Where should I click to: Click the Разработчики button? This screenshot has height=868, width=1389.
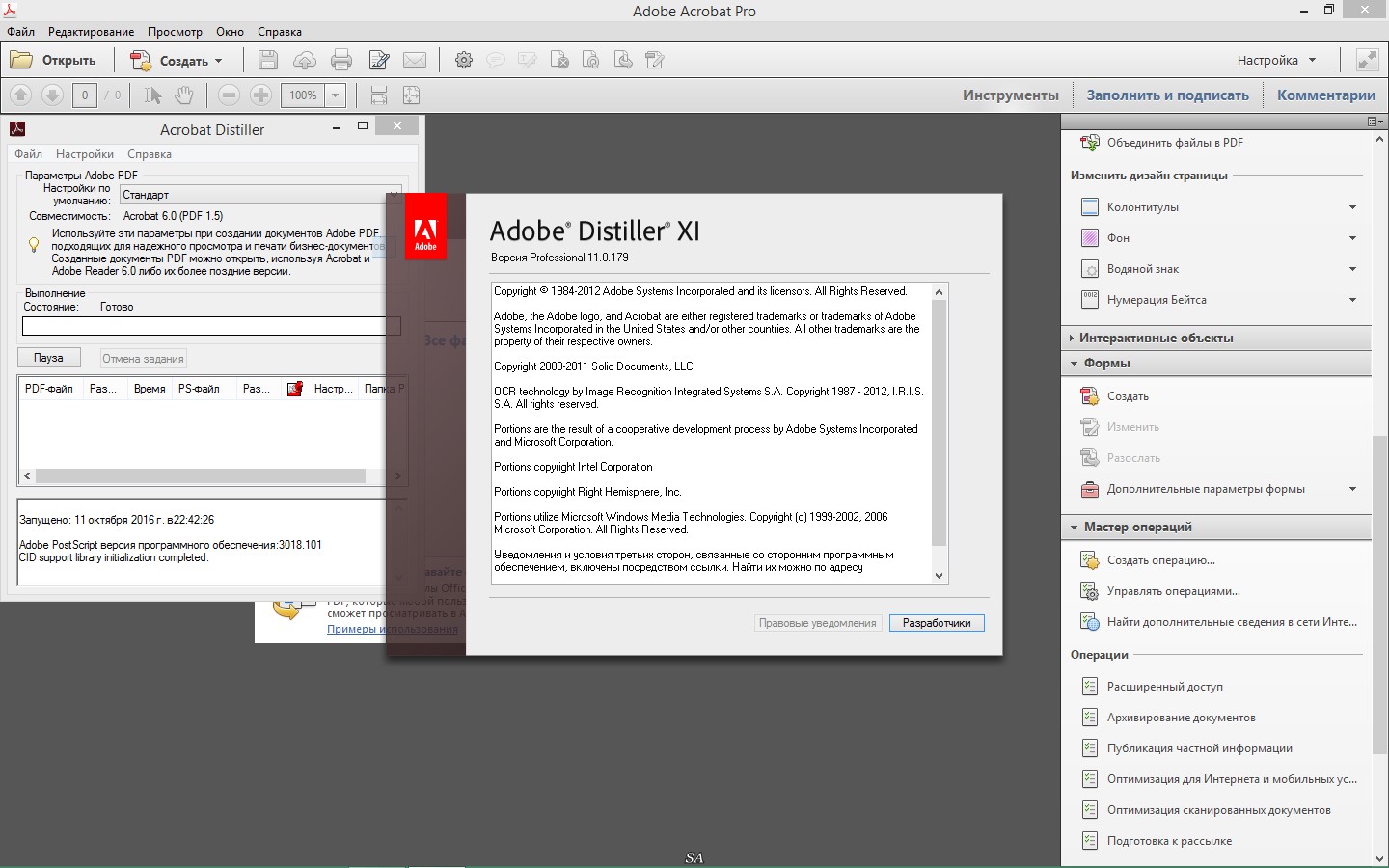pyautogui.click(x=937, y=623)
